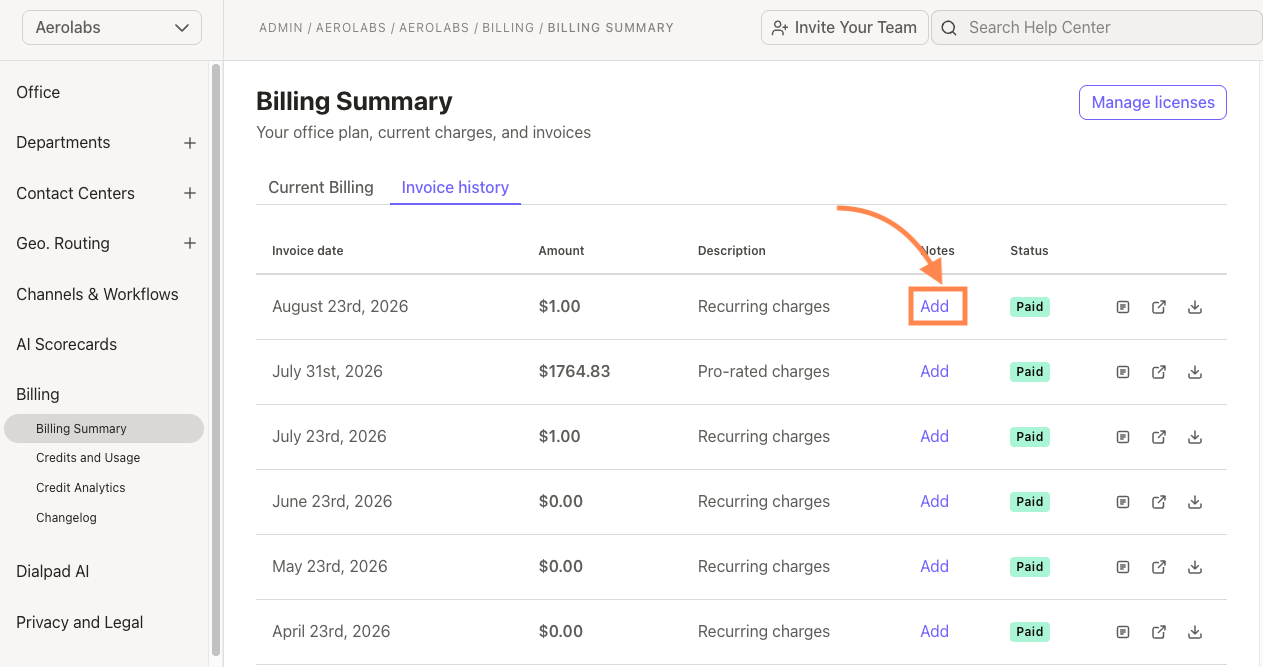Click the plus icon beside Geo. Routing

pos(190,243)
